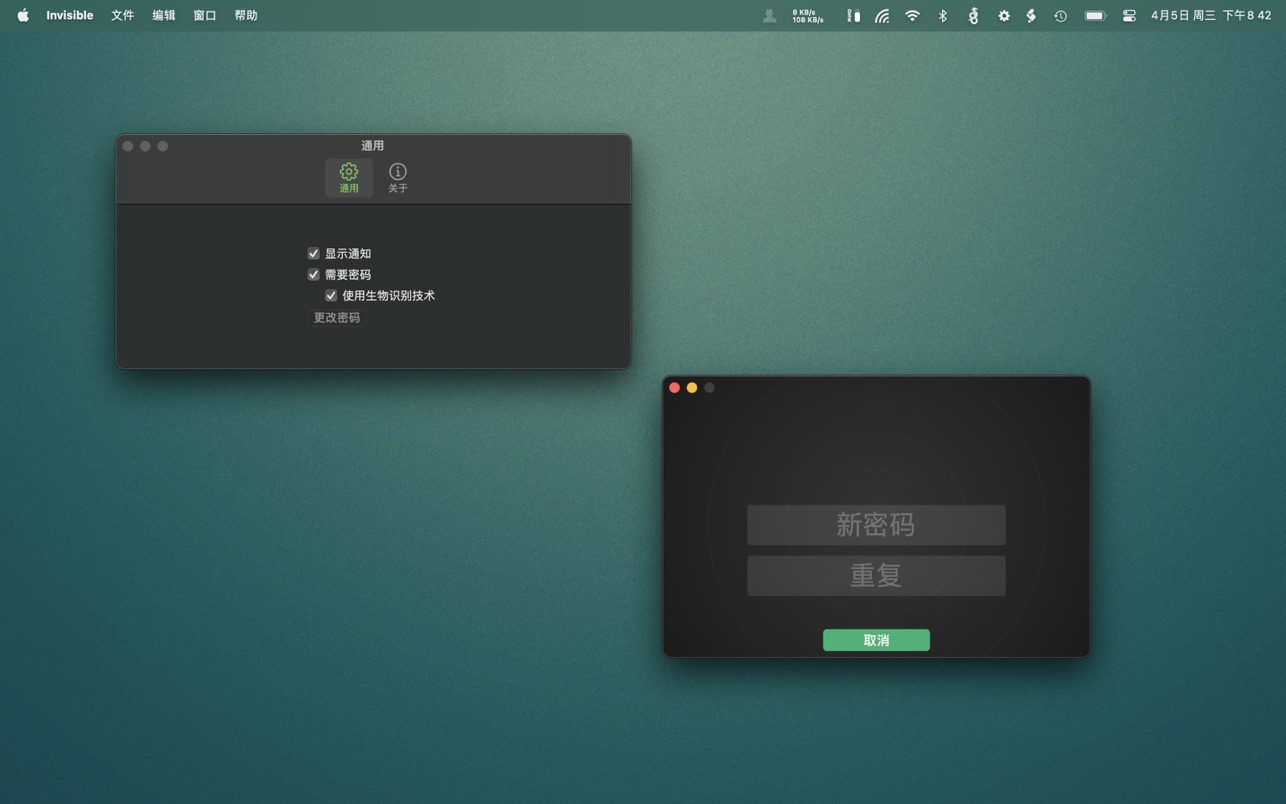This screenshot has width=1286, height=804.
Task: Switch to the 关于 info tab
Action: (397, 177)
